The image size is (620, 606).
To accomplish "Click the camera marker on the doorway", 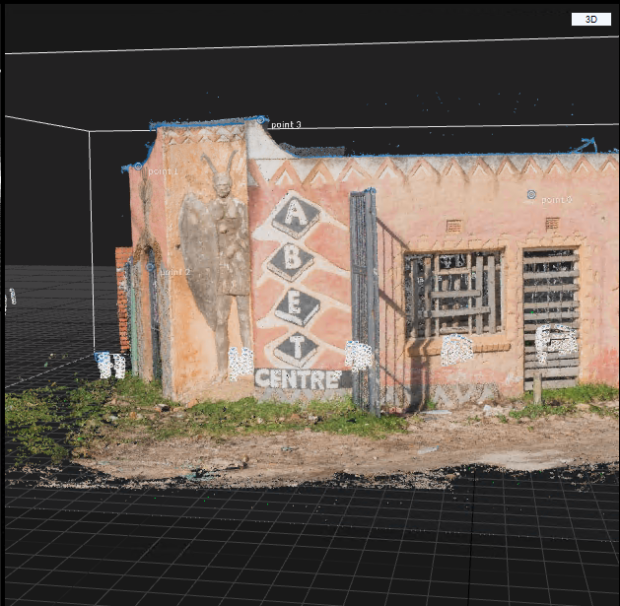I will (555, 342).
